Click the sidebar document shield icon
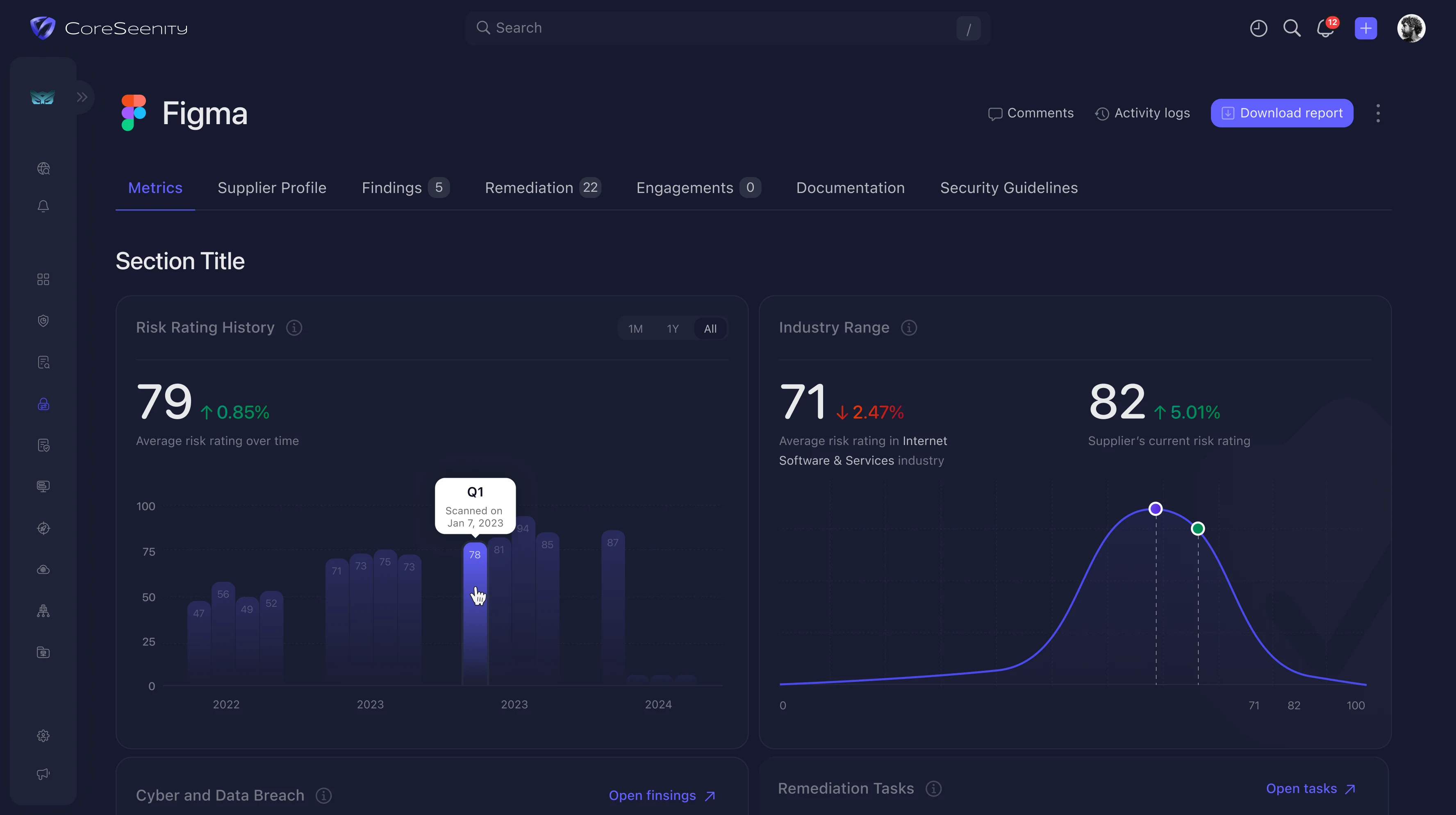The height and width of the screenshot is (815, 1456). 43,445
